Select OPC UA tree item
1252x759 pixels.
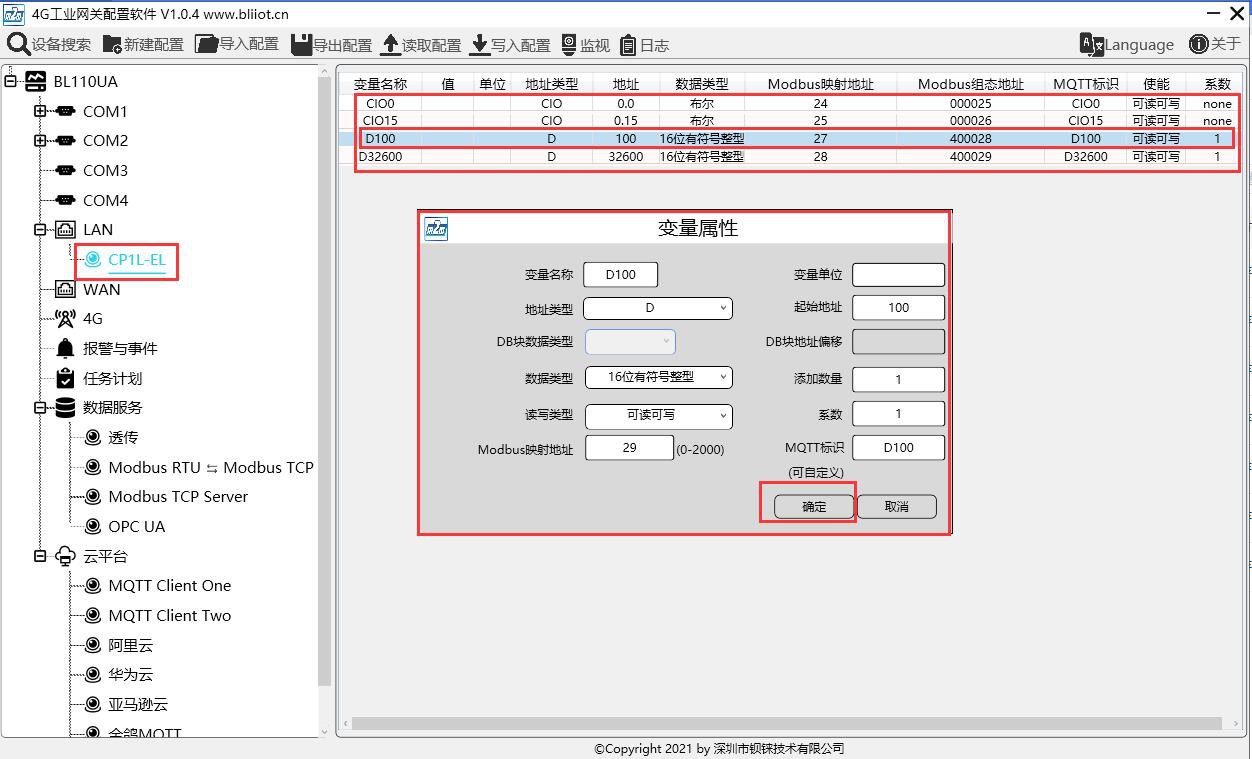[x=137, y=526]
